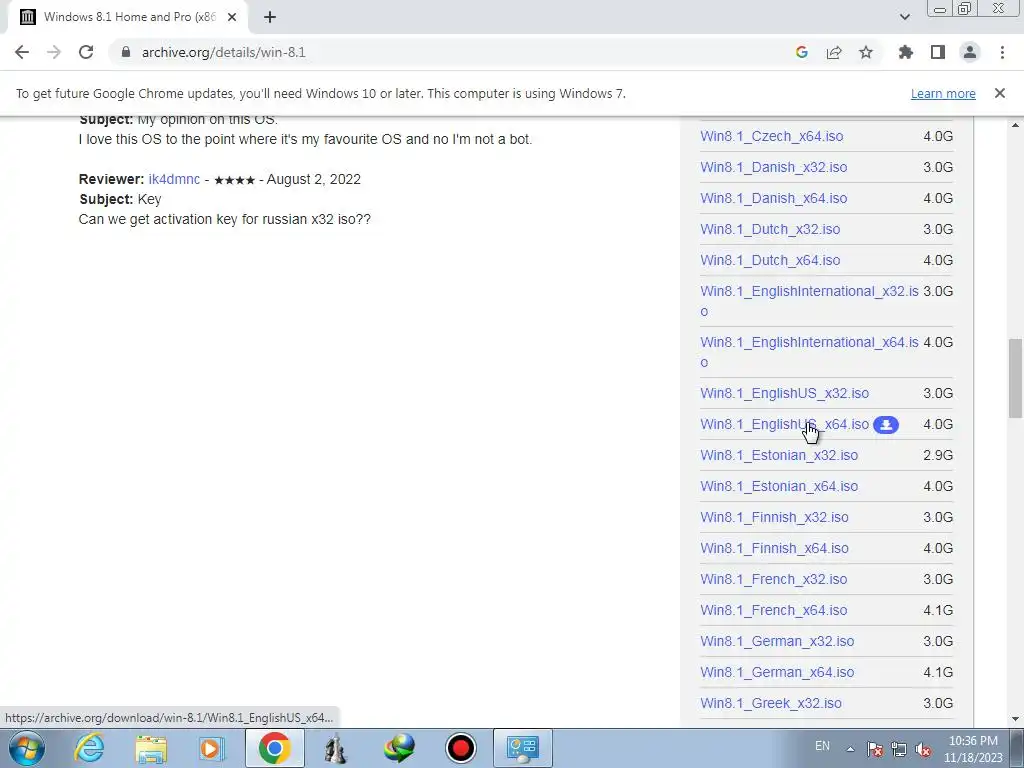Screen dimensions: 1024x768
Task: Click the 4.0G size of EnglishUS_x64
Action: pos(938,424)
